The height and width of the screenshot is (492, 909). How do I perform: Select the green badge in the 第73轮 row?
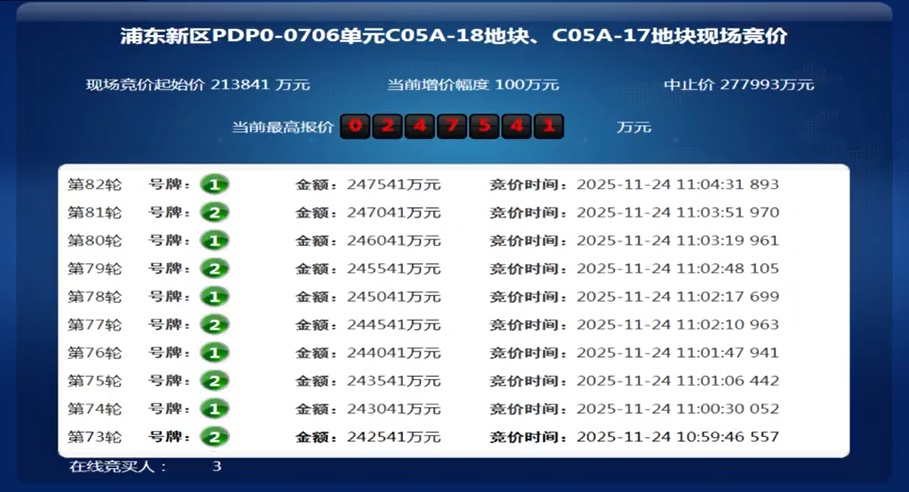click(214, 437)
